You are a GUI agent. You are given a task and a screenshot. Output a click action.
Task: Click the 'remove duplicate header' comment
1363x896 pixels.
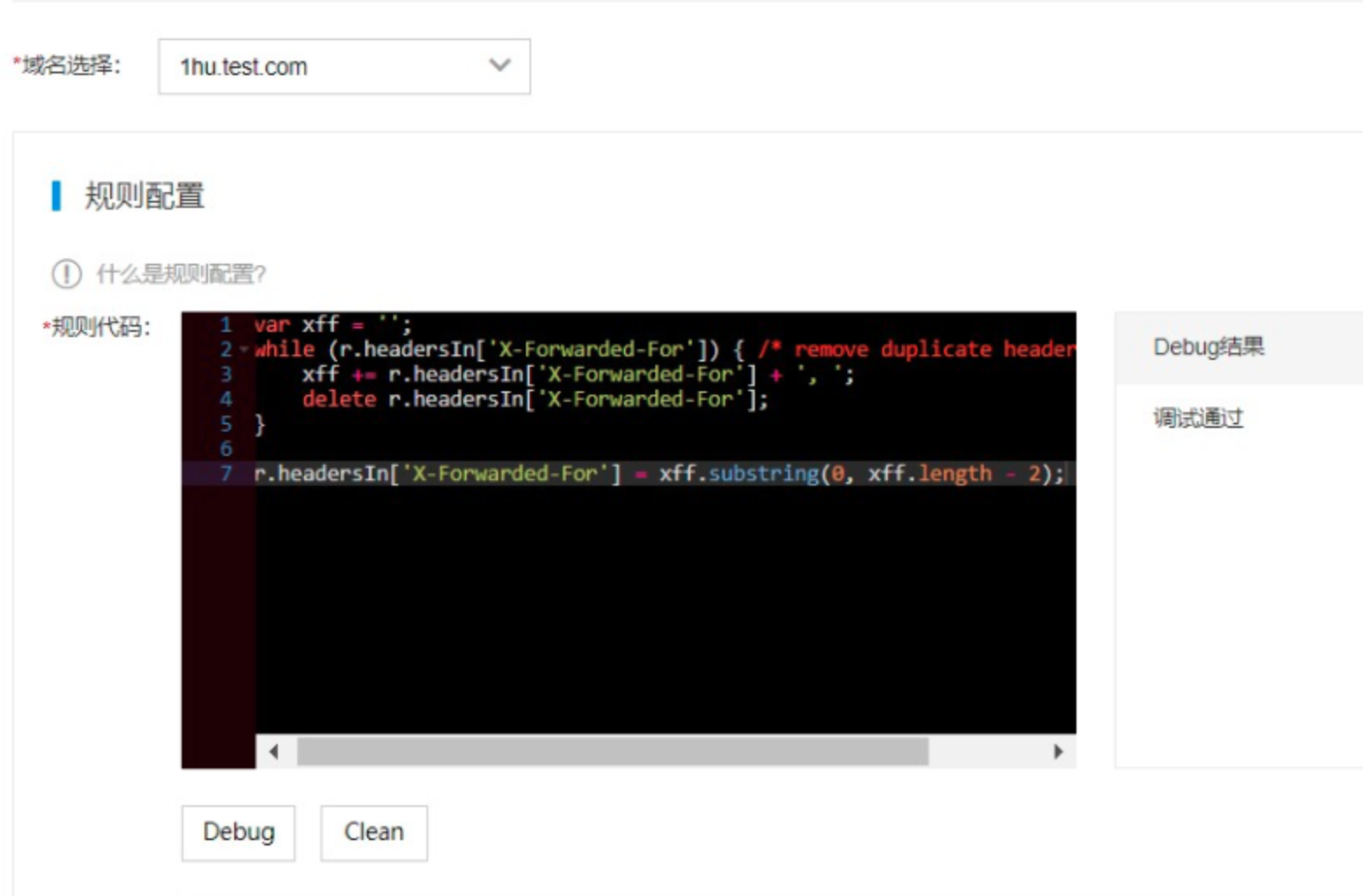(x=917, y=349)
